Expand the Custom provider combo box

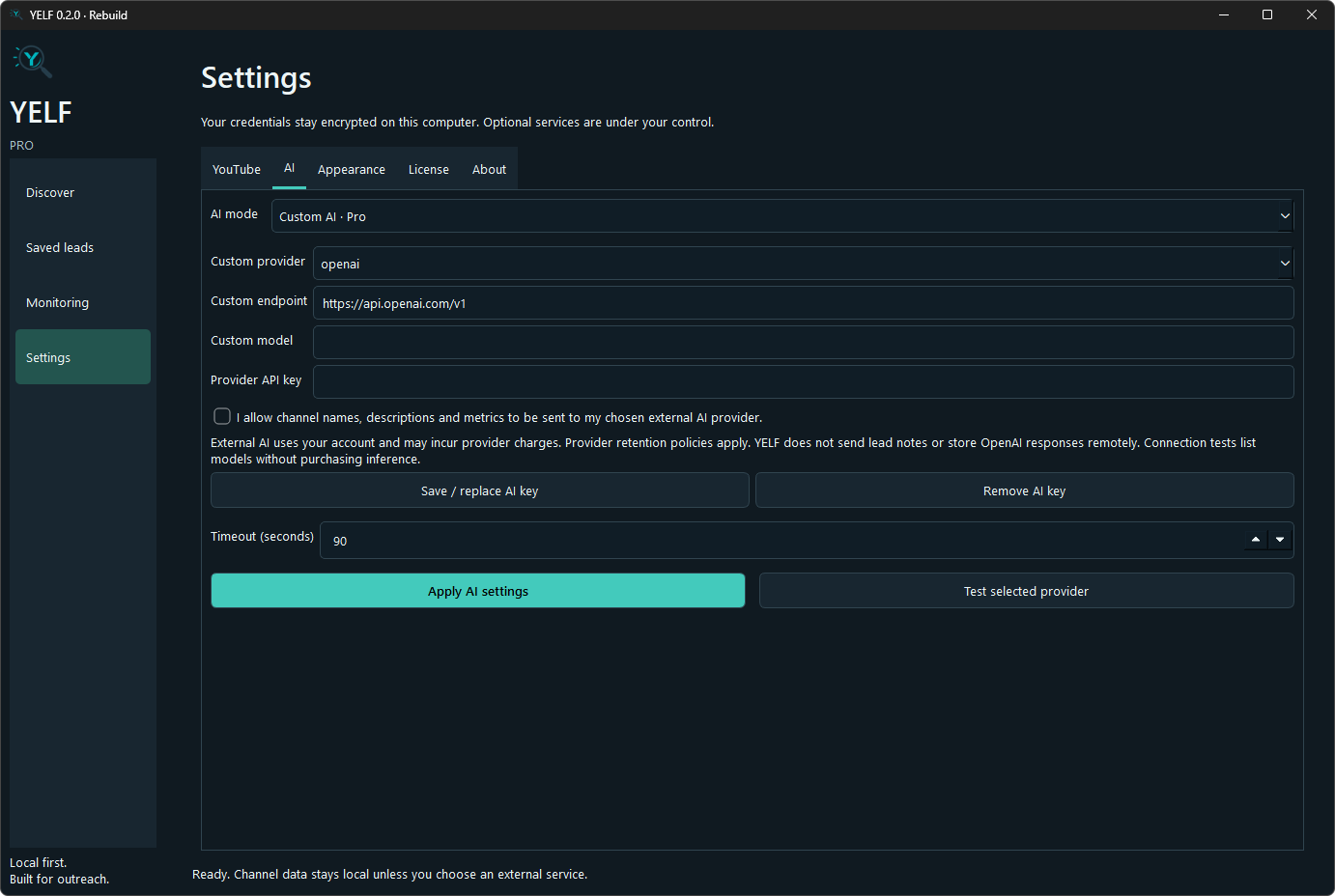click(804, 264)
